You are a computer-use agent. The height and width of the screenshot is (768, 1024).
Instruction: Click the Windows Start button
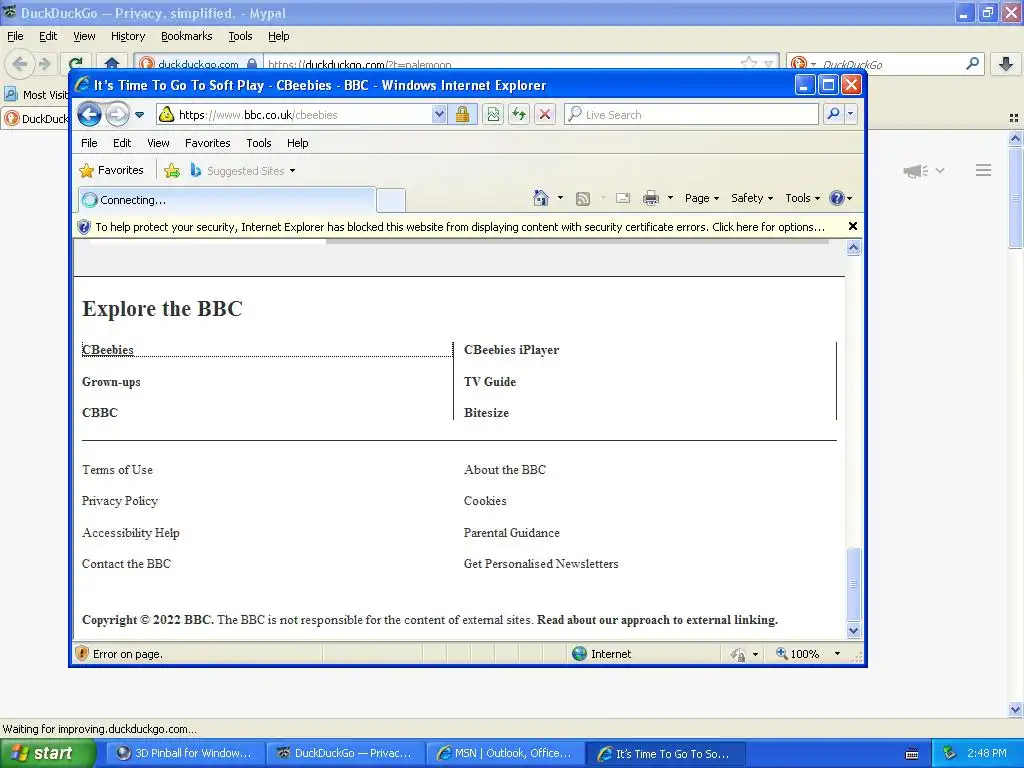tap(48, 753)
